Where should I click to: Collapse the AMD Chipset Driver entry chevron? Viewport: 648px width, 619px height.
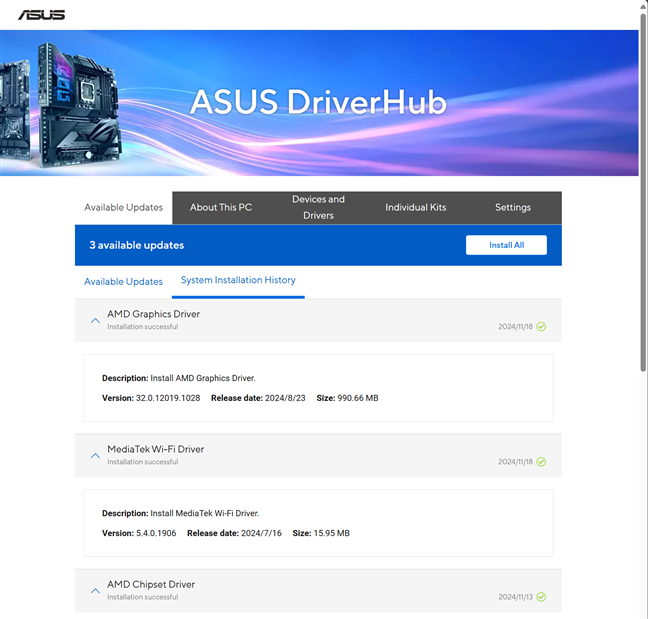coord(95,590)
